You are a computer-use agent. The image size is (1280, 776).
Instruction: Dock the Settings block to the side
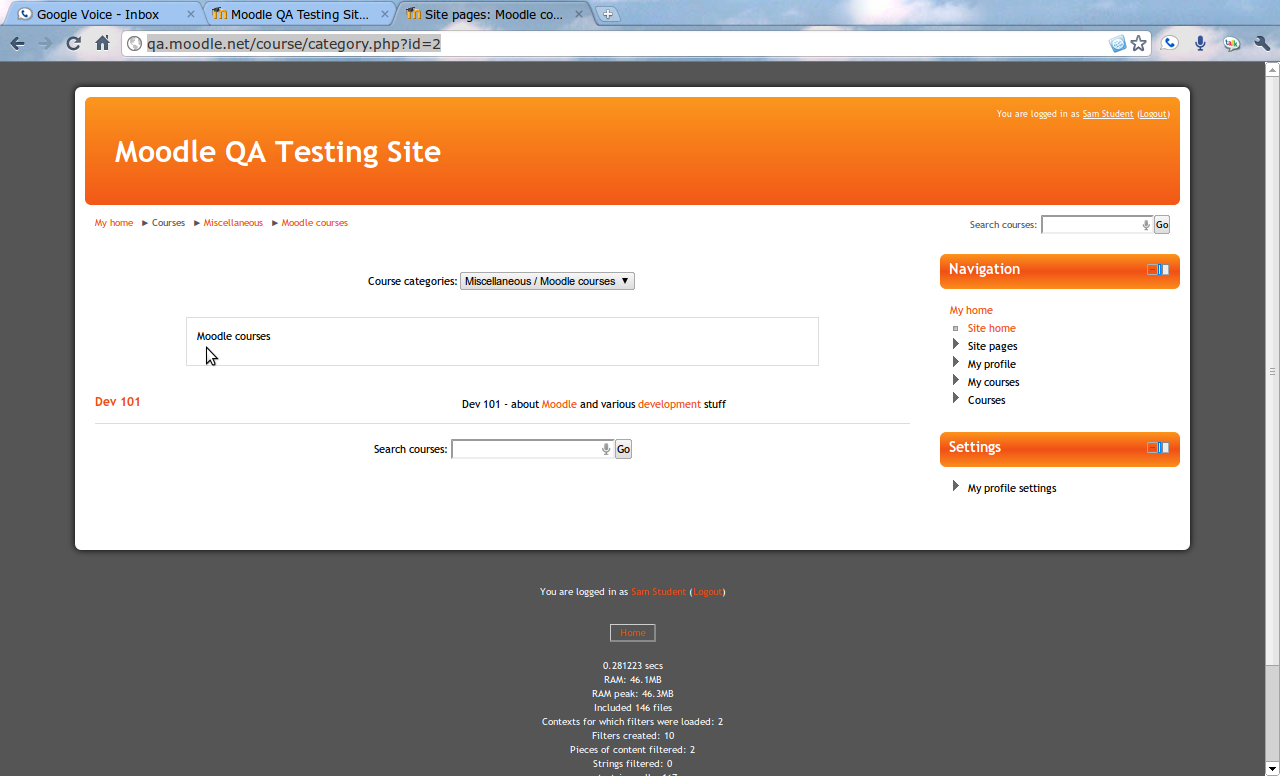pyautogui.click(x=1164, y=447)
